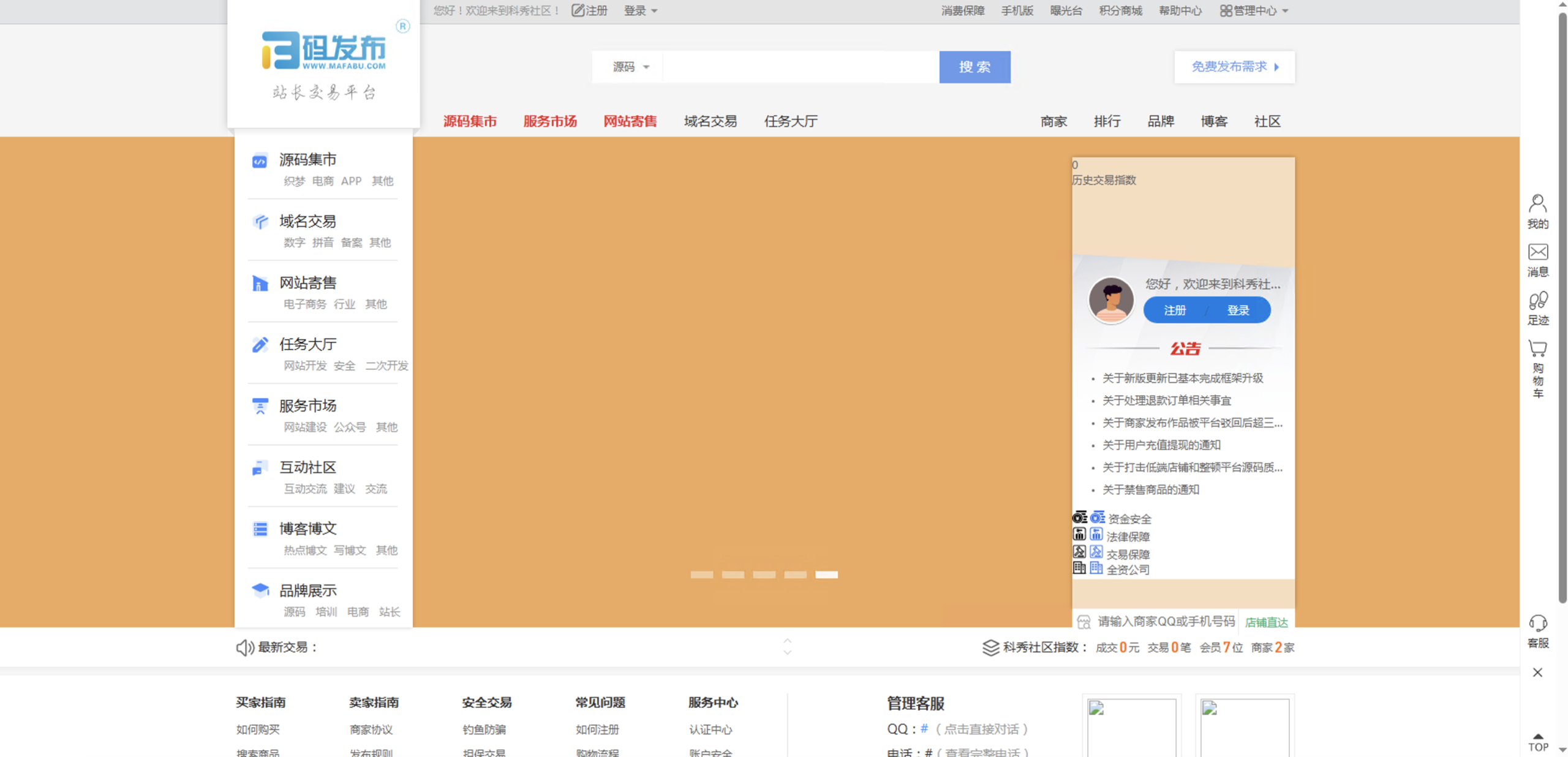Expand the 源码 search type dropdown
Viewport: 1568px width, 757px height.
(631, 67)
